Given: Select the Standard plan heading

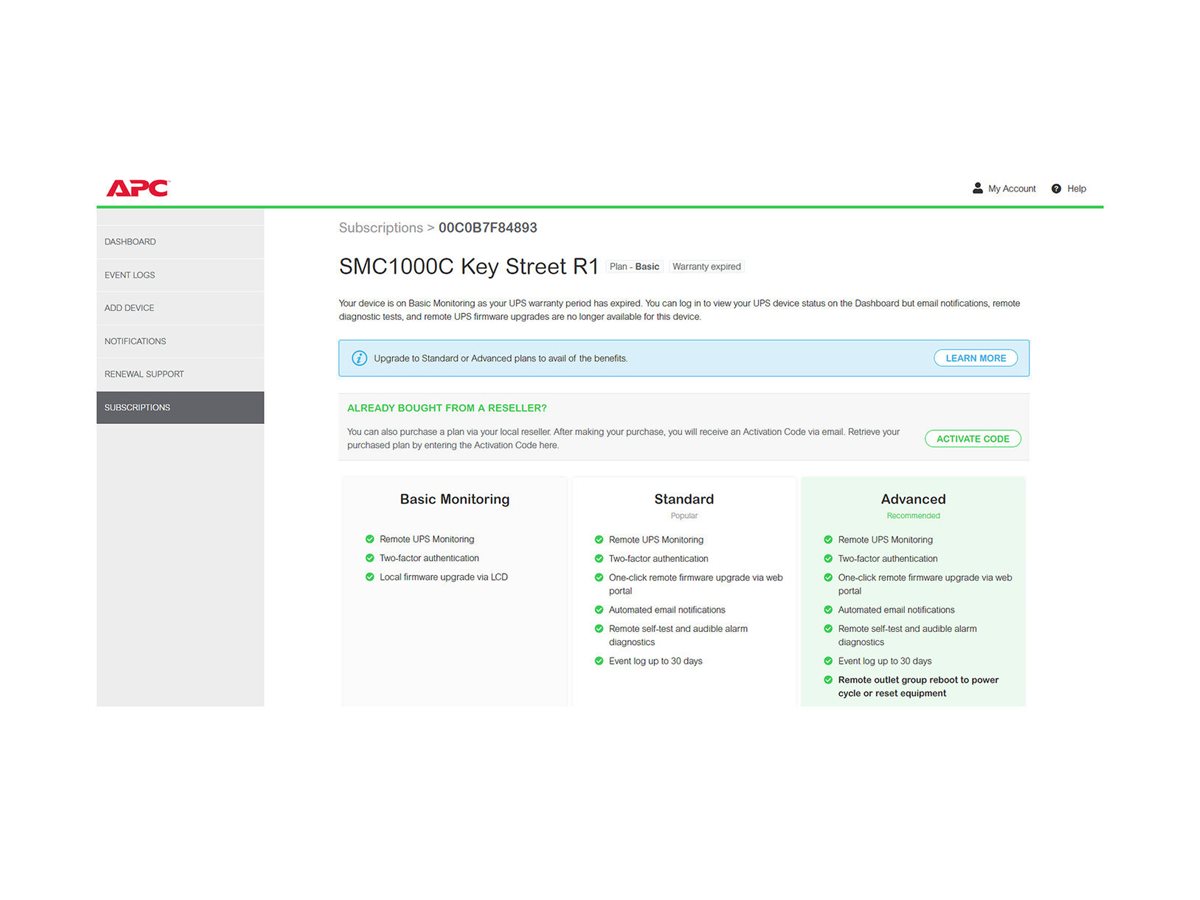Looking at the screenshot, I should pyautogui.click(x=684, y=499).
